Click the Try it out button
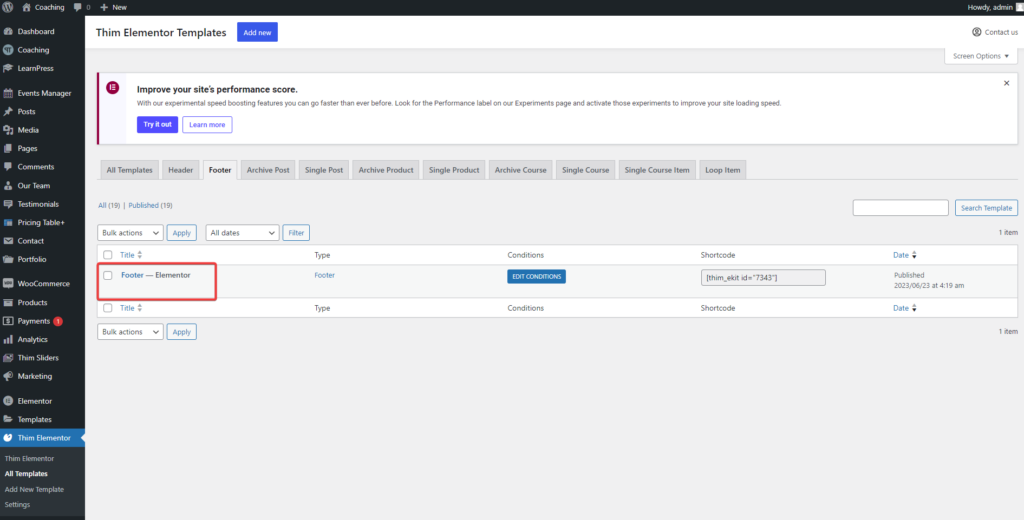This screenshot has height=520, width=1024. coord(157,124)
